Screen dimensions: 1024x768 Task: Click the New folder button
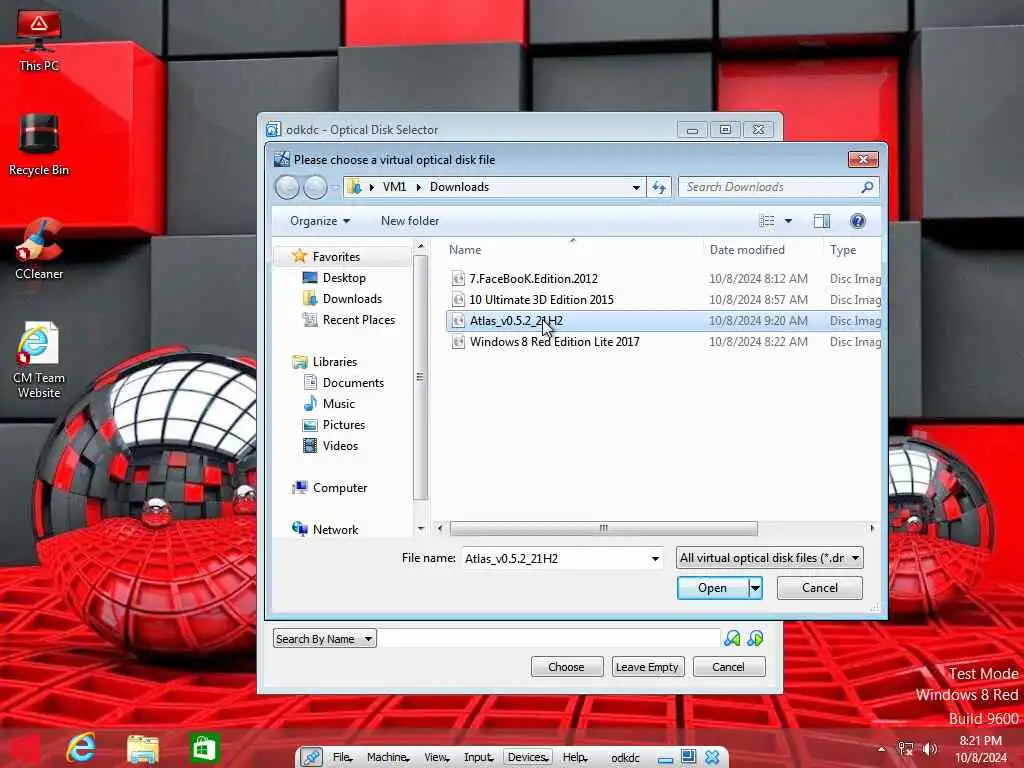click(410, 221)
